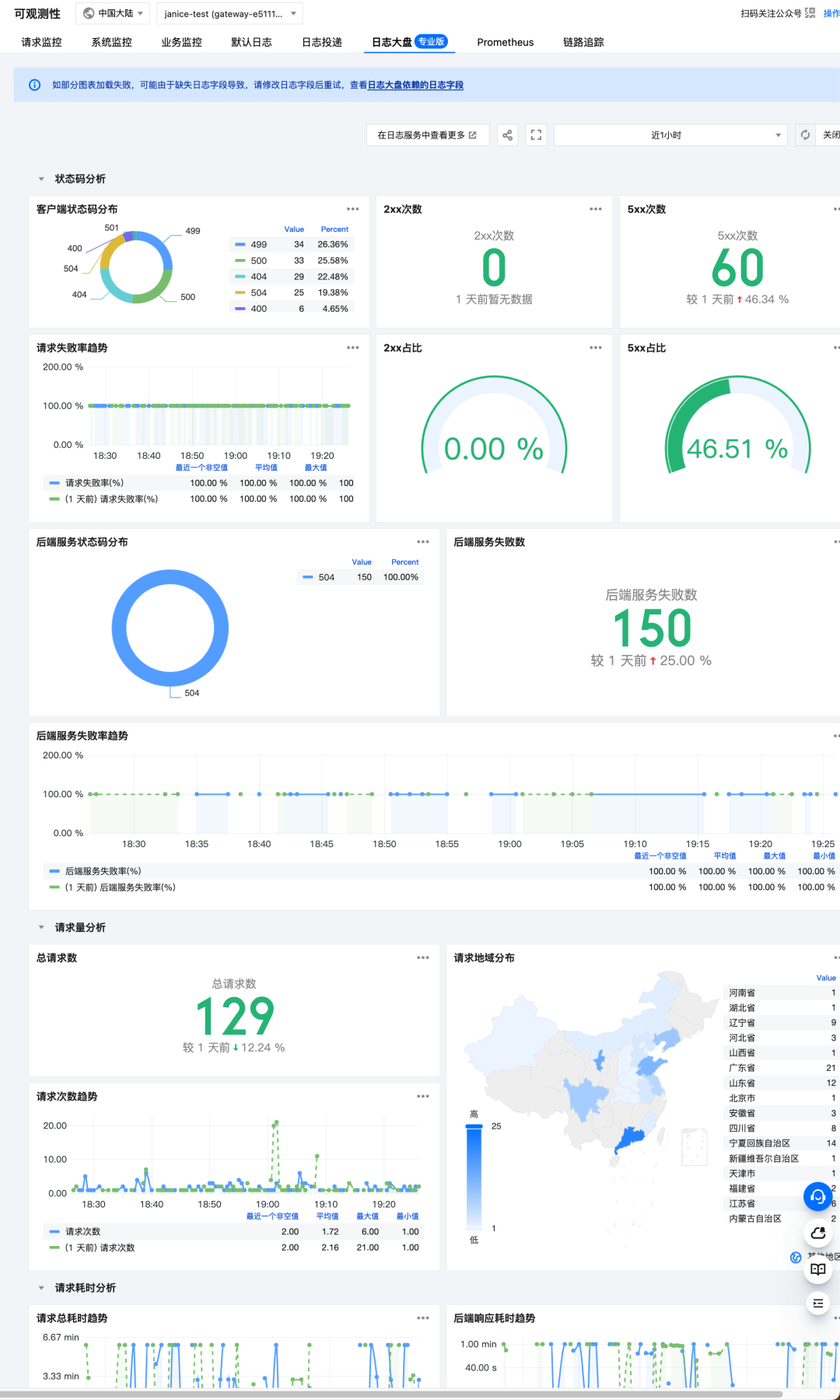
Task: Click the 最近一个非空值 header in 请求失败率趋势
Action: point(201,467)
